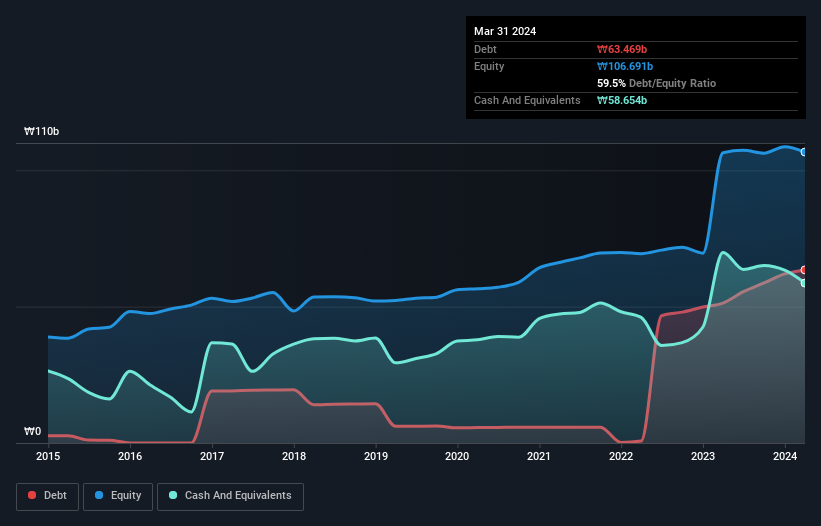Toggle the Debt legend button

coord(48,496)
